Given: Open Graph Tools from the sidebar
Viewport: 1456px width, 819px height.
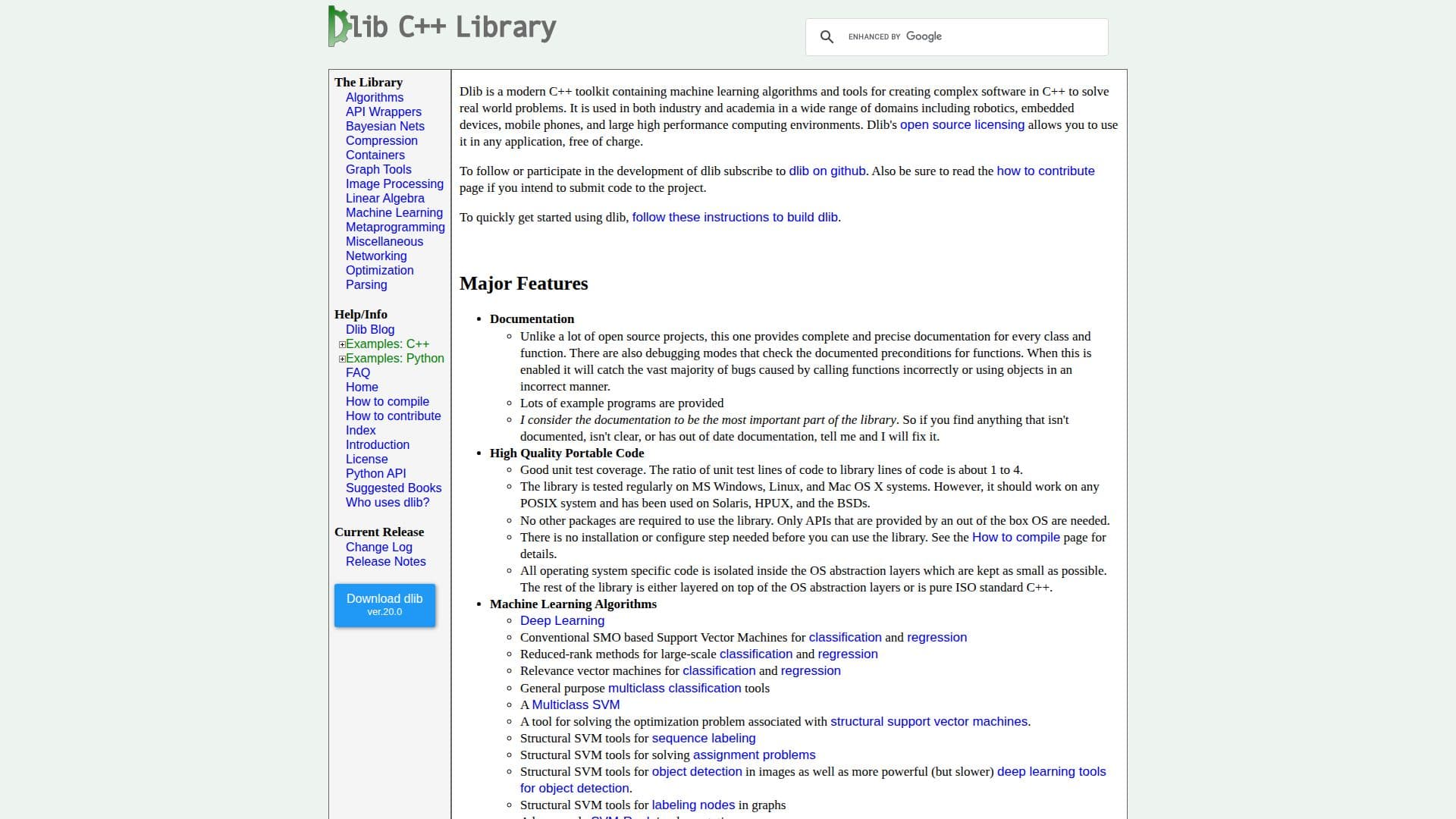Looking at the screenshot, I should tap(378, 169).
